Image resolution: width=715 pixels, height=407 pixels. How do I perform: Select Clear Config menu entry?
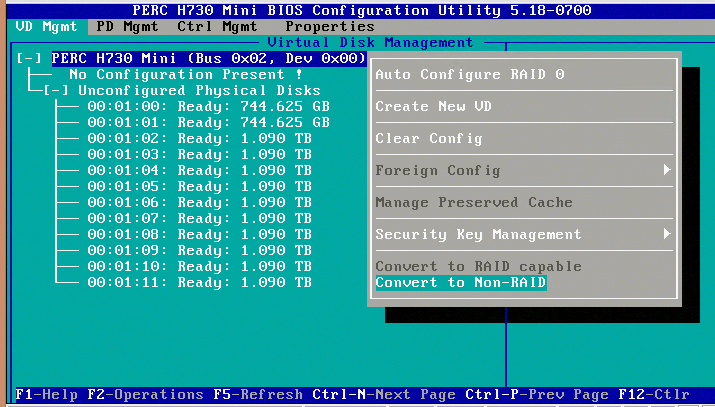(x=429, y=138)
